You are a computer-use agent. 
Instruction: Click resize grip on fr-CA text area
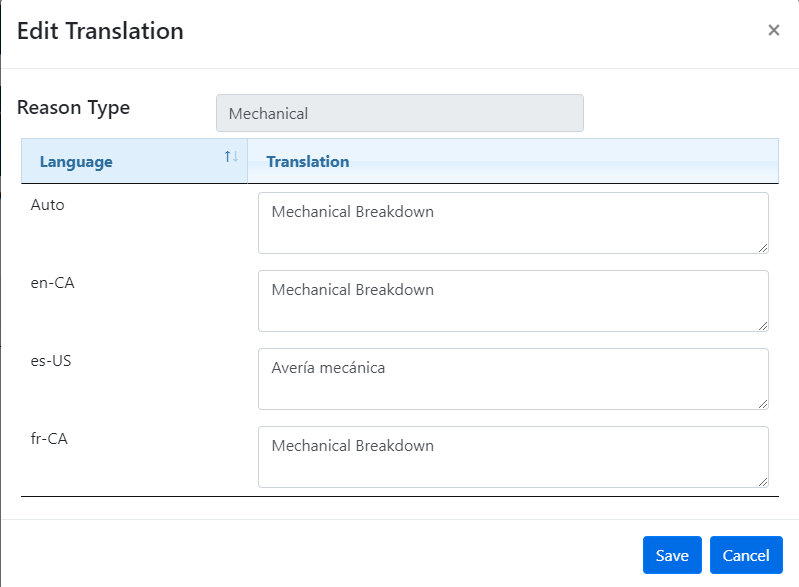tap(763, 481)
